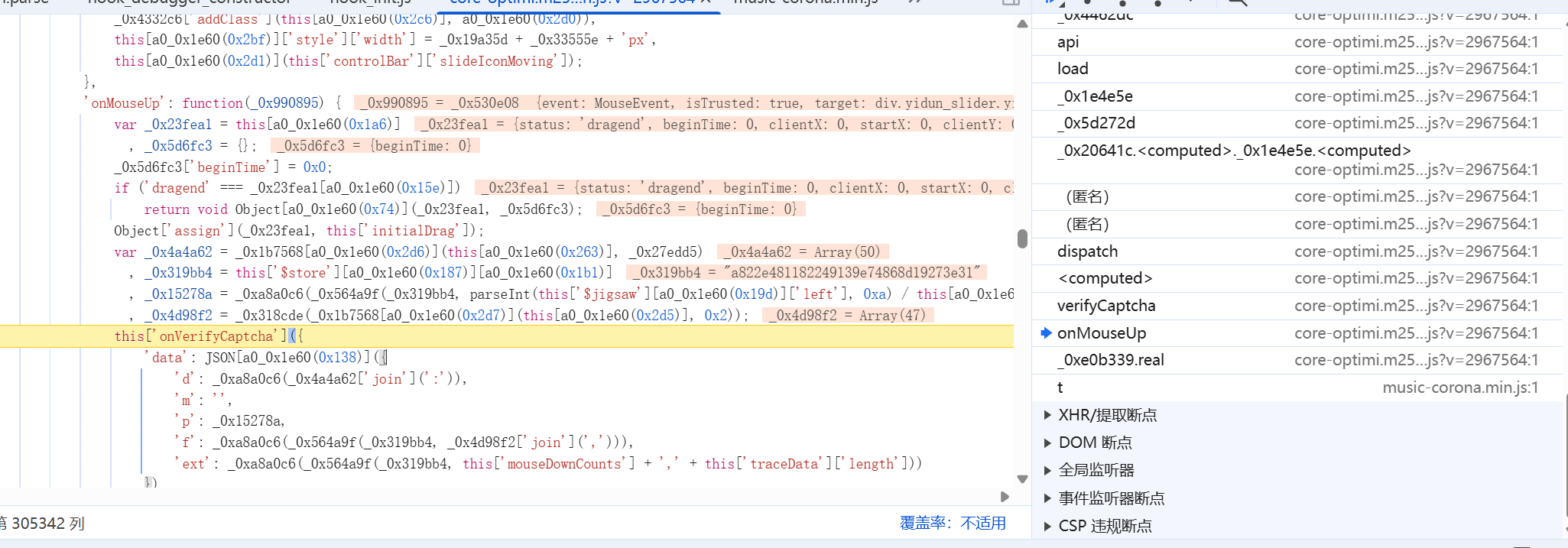
Task: Click the _0x4d98f2 = Array(47) inline value
Action: tap(848, 316)
